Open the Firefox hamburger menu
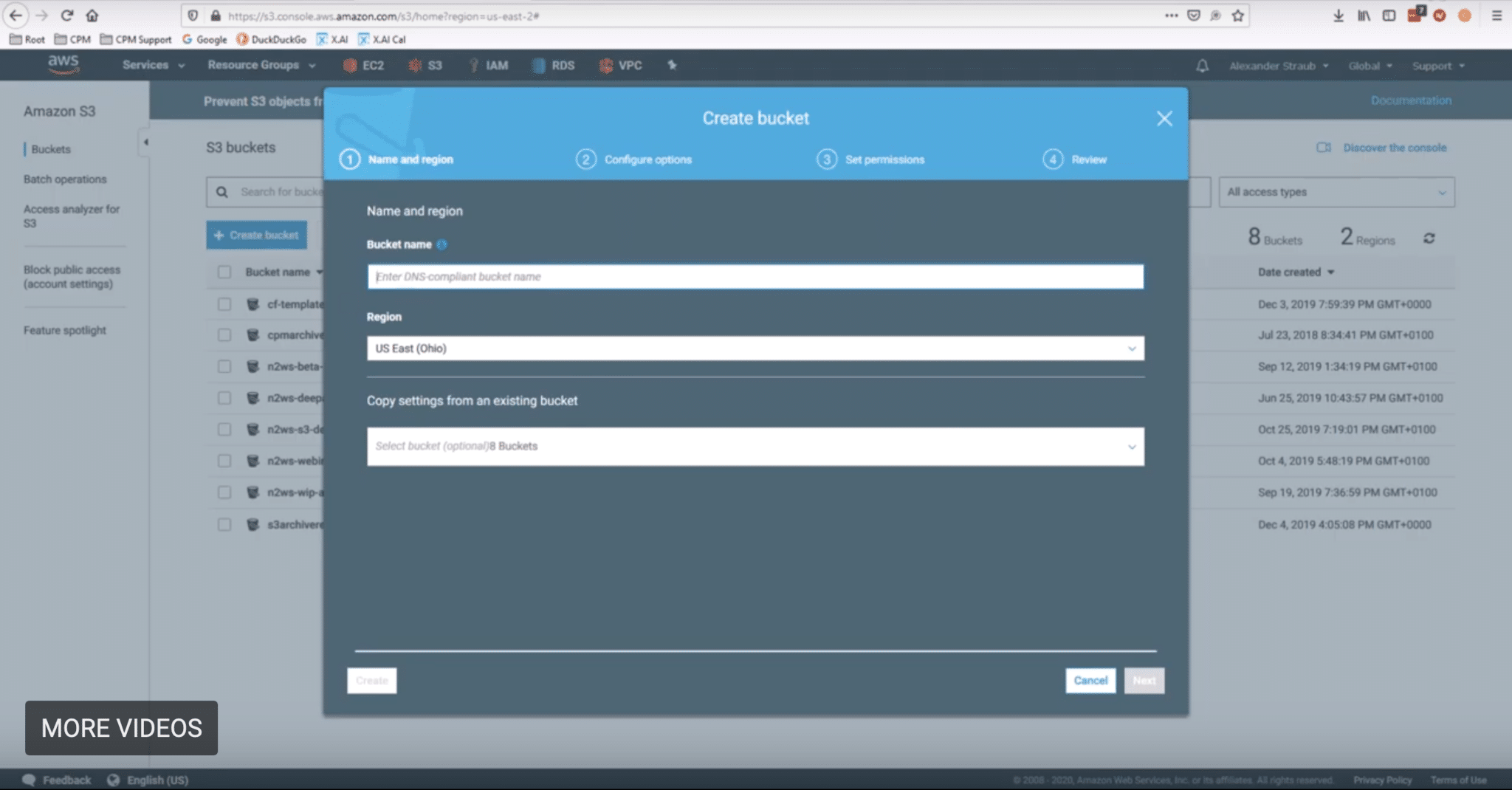Image resolution: width=1512 pixels, height=790 pixels. click(x=1496, y=16)
